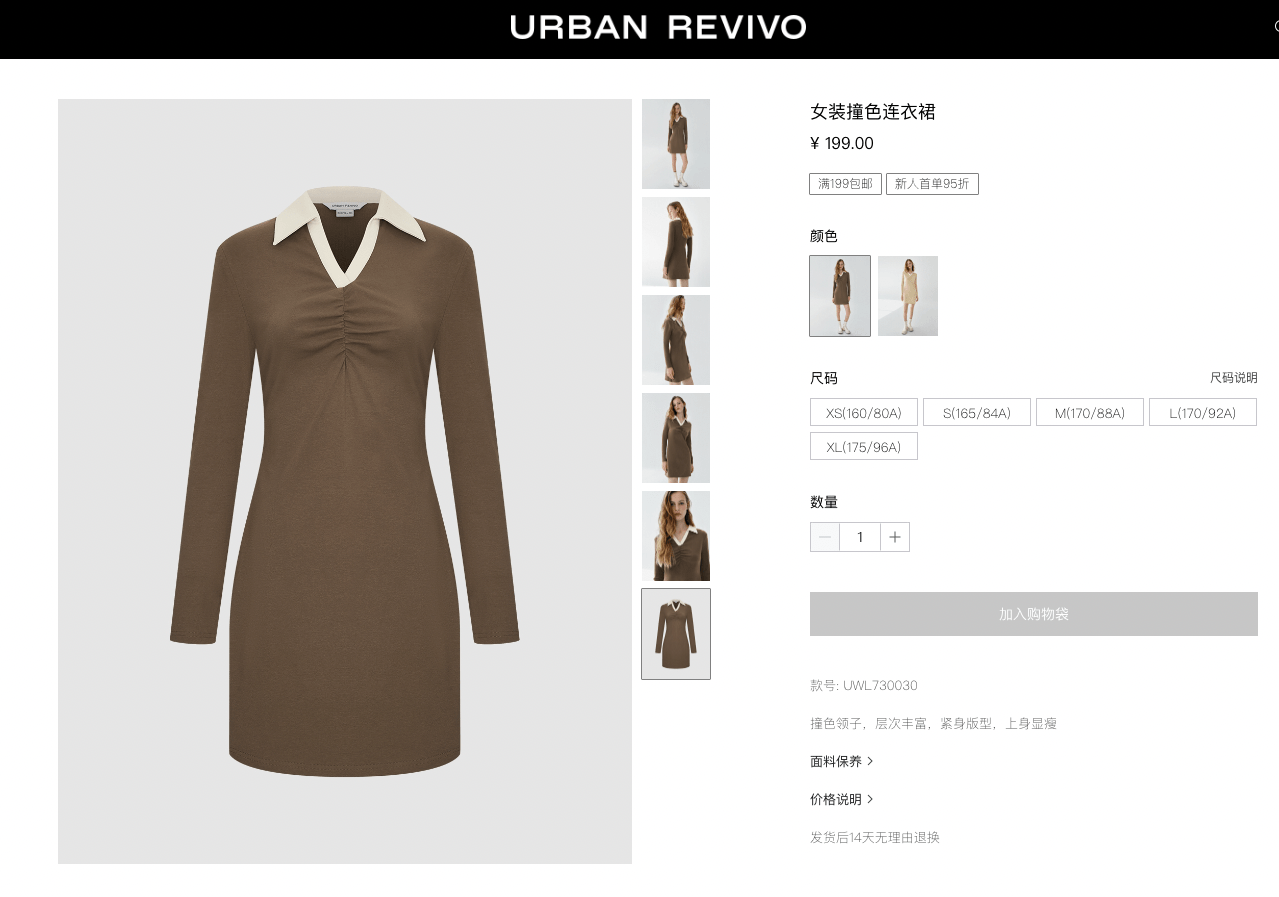Click the style number 款号: UWL730030
Image resolution: width=1279 pixels, height=897 pixels.
coord(864,685)
